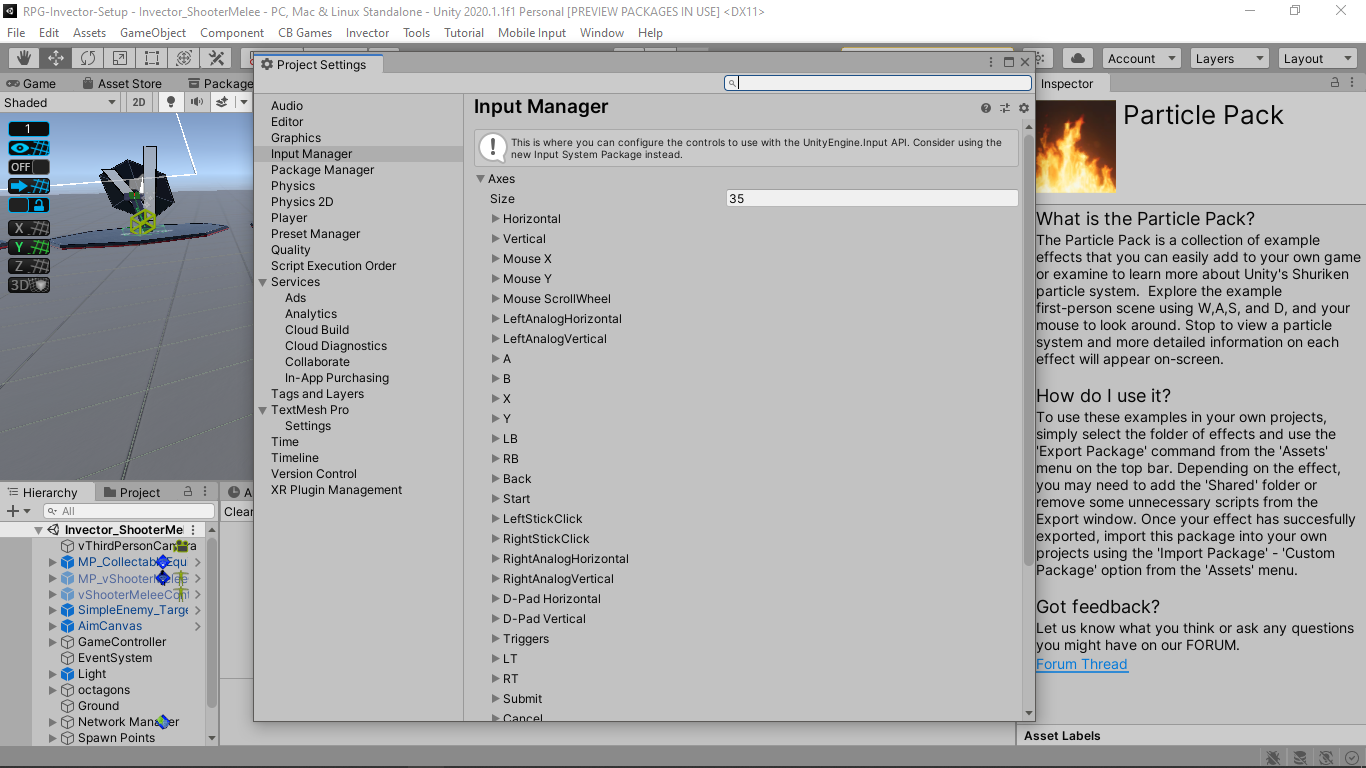Toggle the Y axis grid overlay
1366x768 pixels.
pos(29,247)
